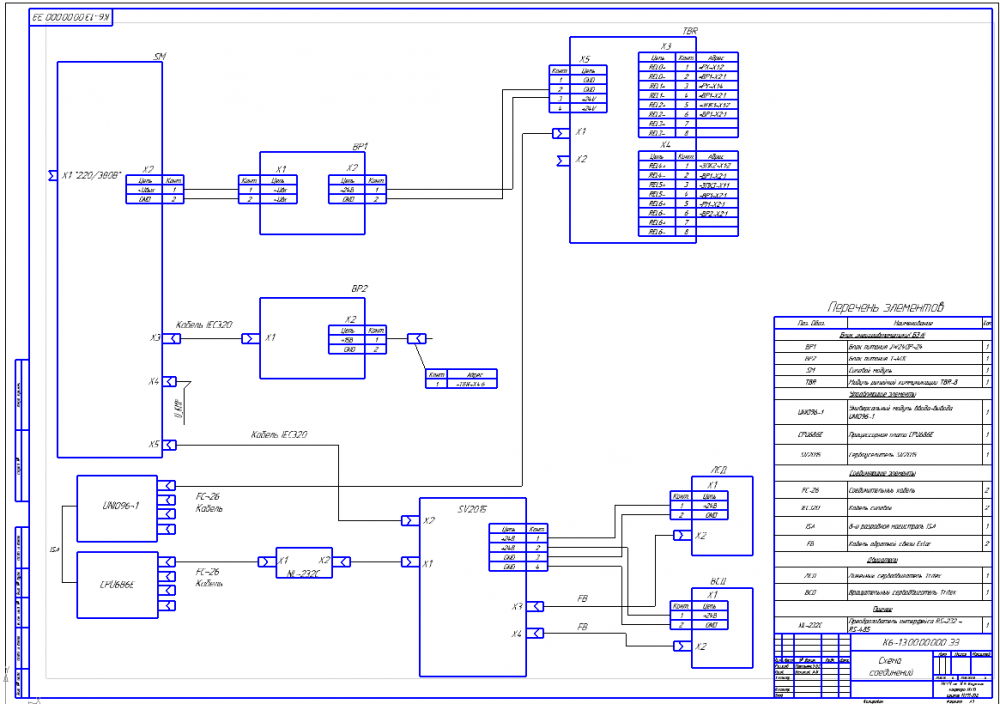The height and width of the screenshot is (704, 1000).
Task: Select the SM block label
Action: [x=160, y=57]
